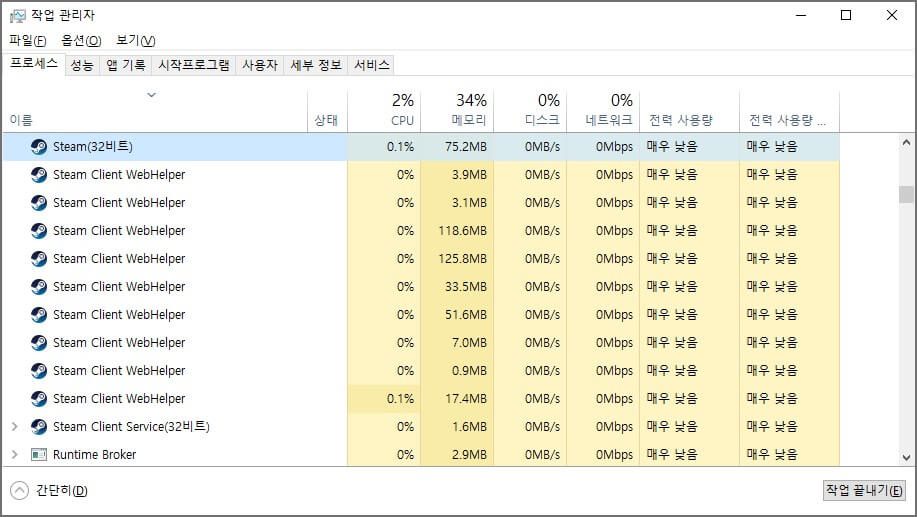Click the Runtime Broker name text

coord(94,454)
